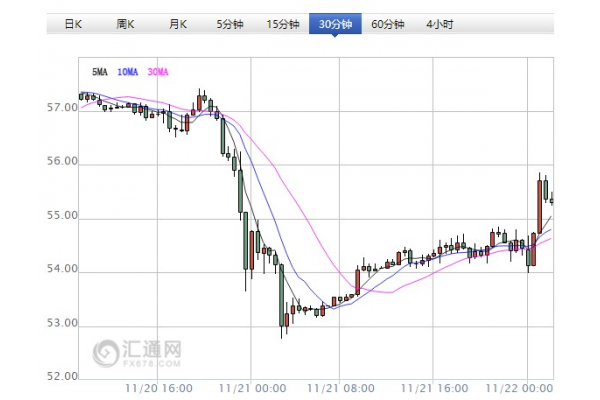
Task: Switch to the 60分钟 interval tab
Action: coord(388,24)
